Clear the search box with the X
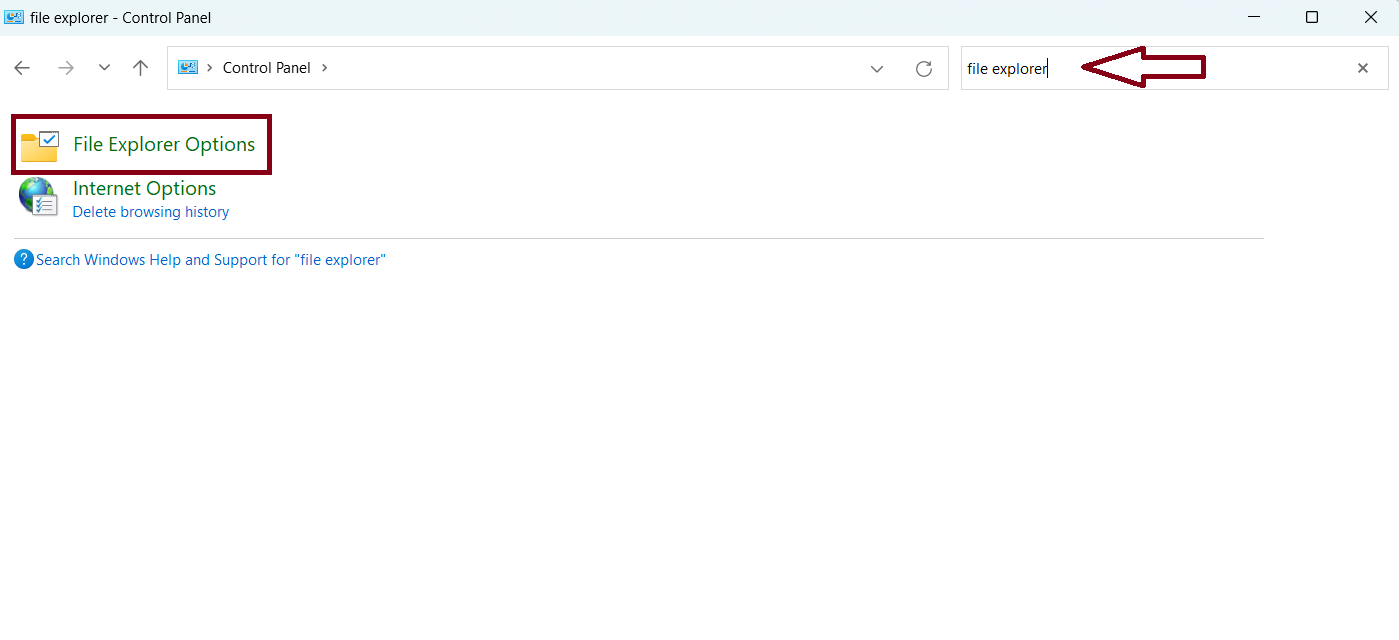The image size is (1399, 640). click(1362, 68)
